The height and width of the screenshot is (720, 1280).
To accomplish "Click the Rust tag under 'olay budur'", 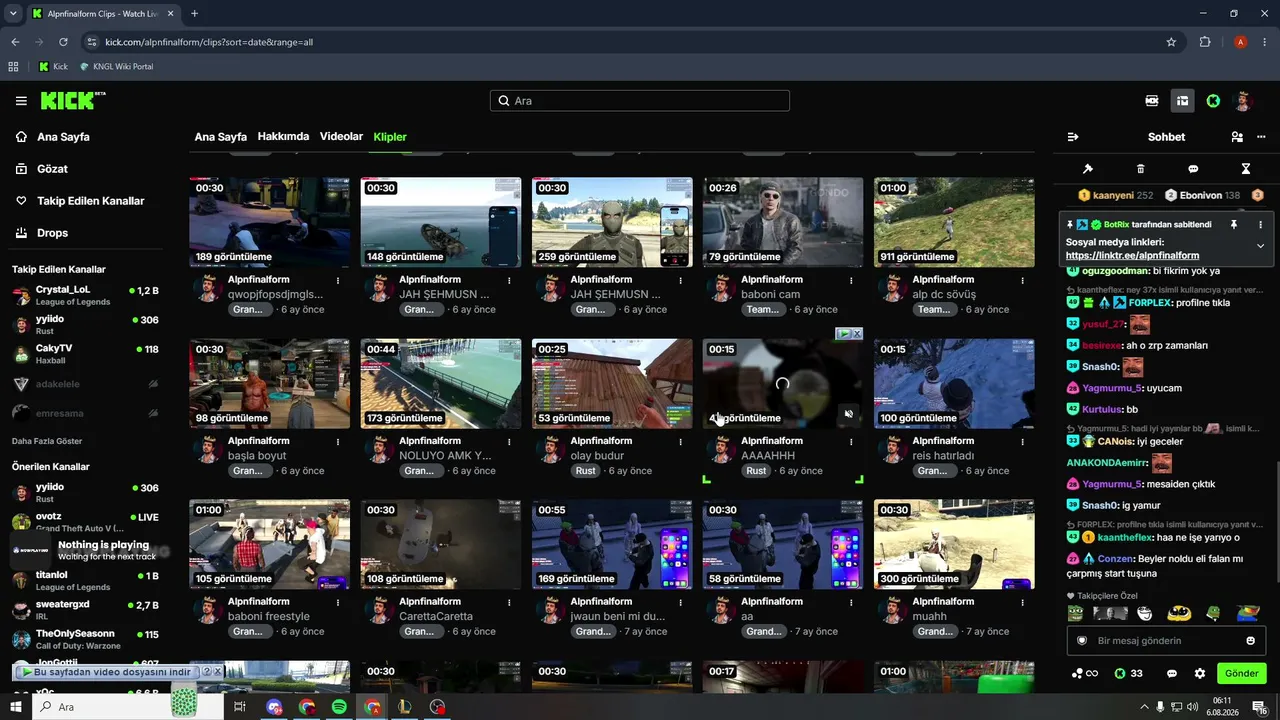I will tap(586, 471).
